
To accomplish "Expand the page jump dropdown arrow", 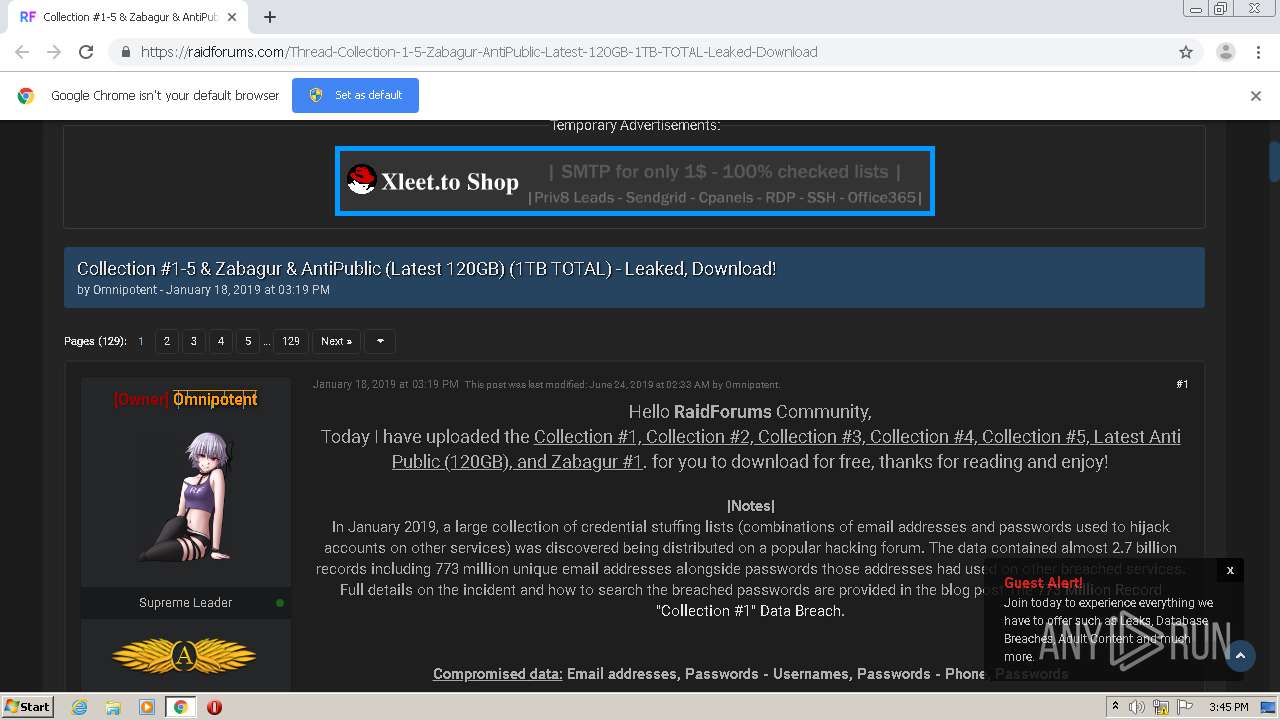I will click(x=380, y=341).
